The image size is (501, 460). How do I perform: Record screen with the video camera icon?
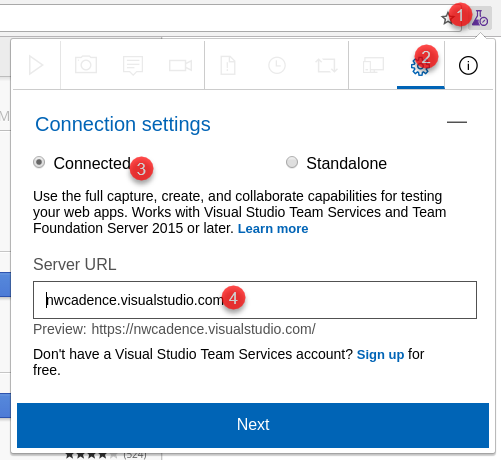pyautogui.click(x=180, y=65)
